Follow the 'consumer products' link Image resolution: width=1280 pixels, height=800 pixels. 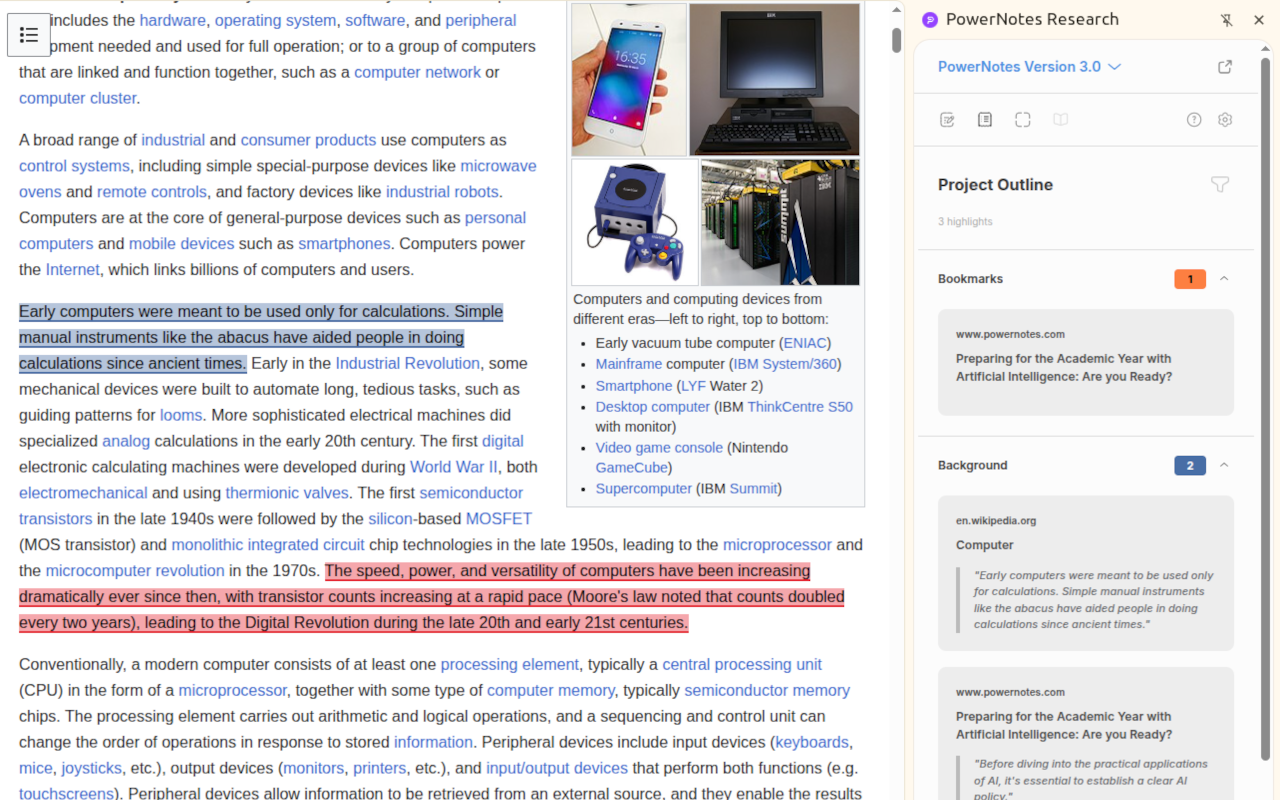click(308, 140)
